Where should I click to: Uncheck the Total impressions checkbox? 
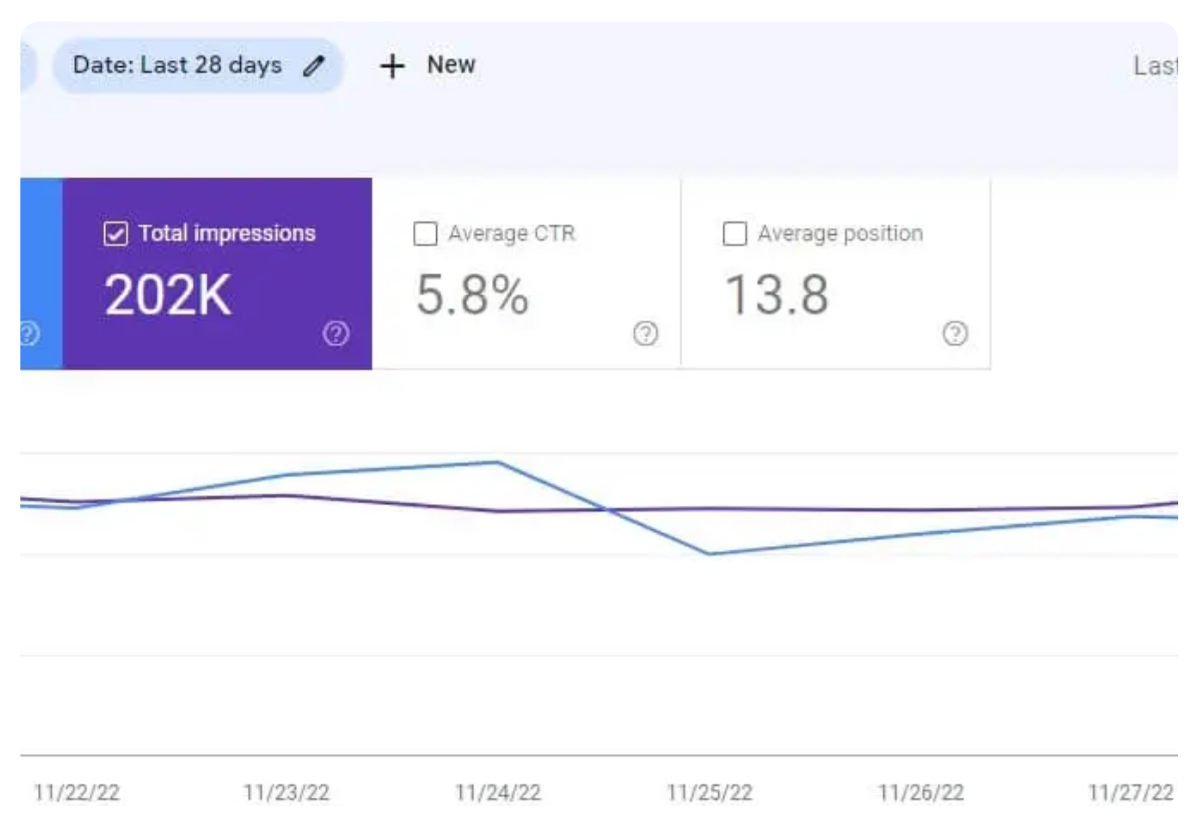116,234
